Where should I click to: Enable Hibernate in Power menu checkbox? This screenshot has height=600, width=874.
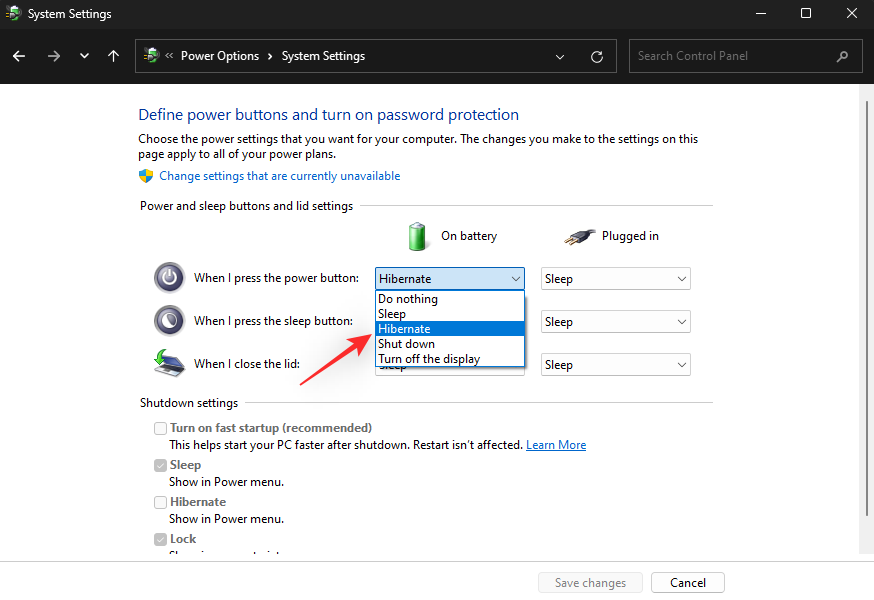tap(161, 502)
